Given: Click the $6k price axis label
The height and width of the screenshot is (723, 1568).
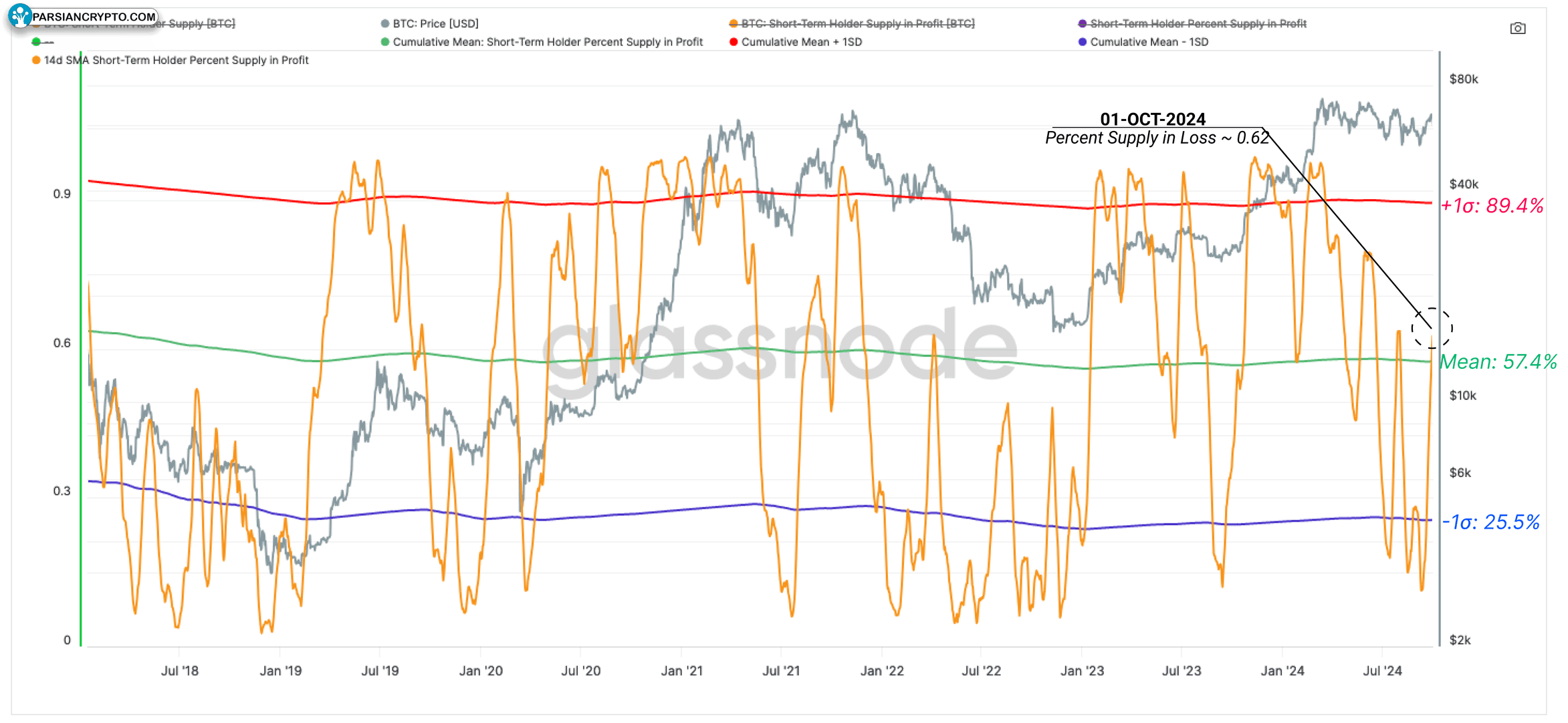Looking at the screenshot, I should (1460, 472).
